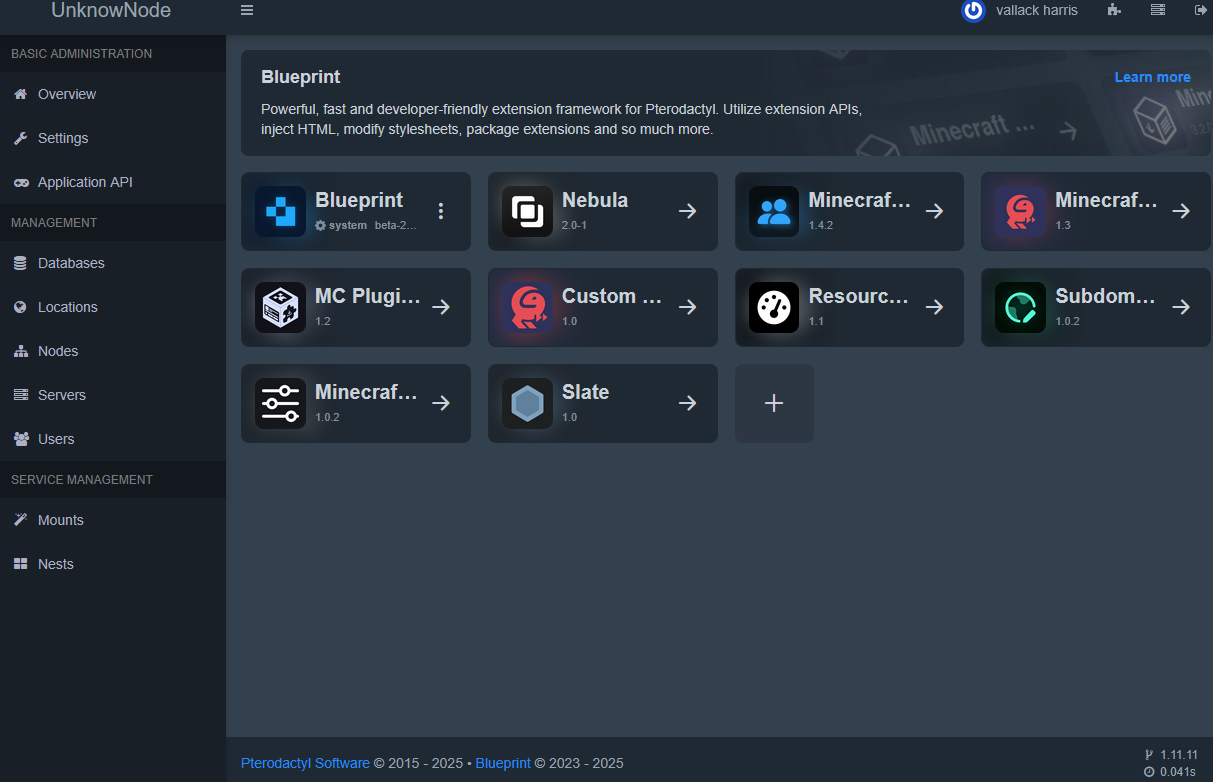Viewport: 1213px width, 782px height.
Task: Open the Pterodactyl Software footer link
Action: click(305, 763)
